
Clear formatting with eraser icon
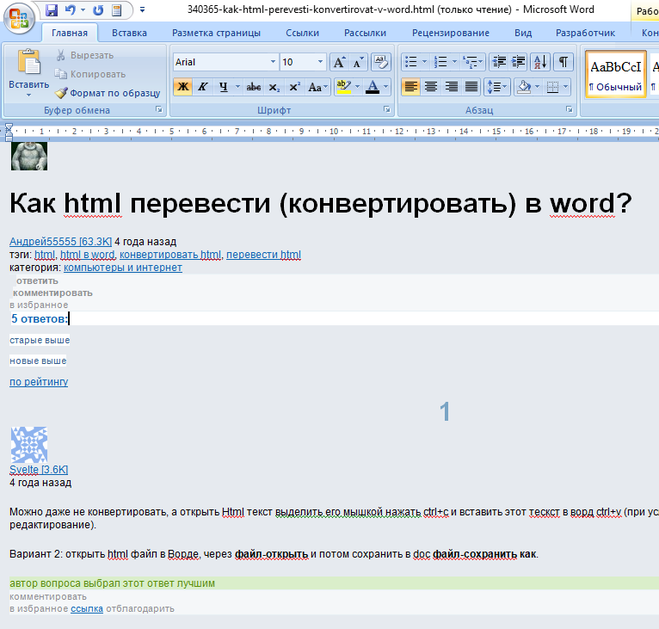pyautogui.click(x=381, y=62)
